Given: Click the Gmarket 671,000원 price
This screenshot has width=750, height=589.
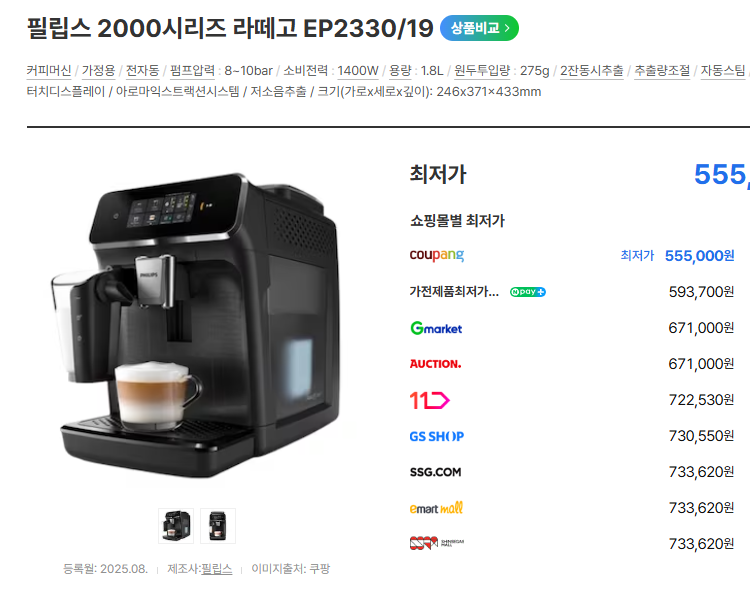Looking at the screenshot, I should (x=701, y=328).
